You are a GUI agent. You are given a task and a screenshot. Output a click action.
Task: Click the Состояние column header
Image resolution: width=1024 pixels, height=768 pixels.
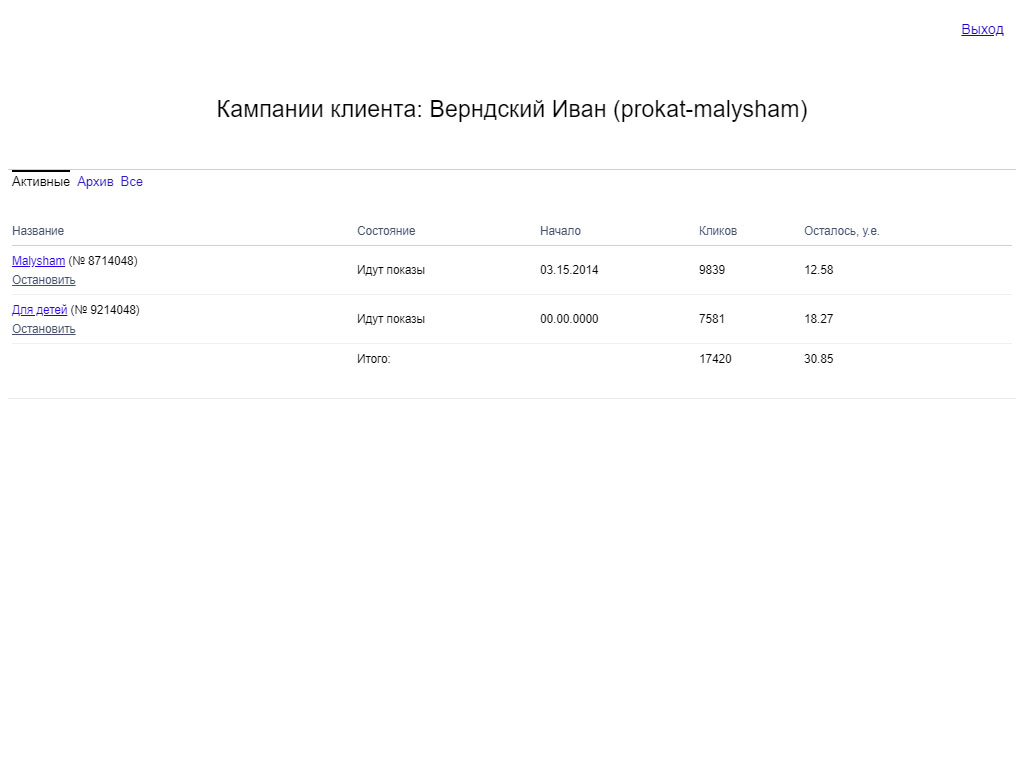[386, 231]
